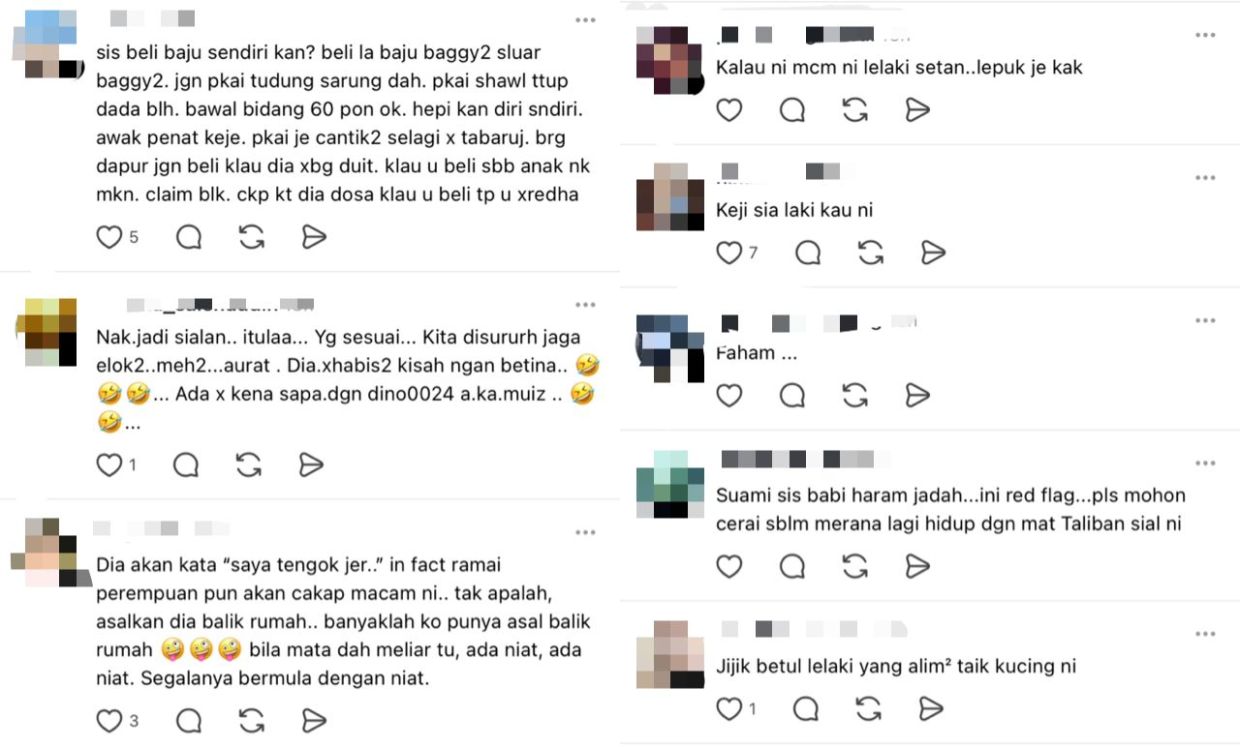Open blurred username above 'Dia akan kata' comment
The height and width of the screenshot is (747, 1240).
click(x=160, y=528)
